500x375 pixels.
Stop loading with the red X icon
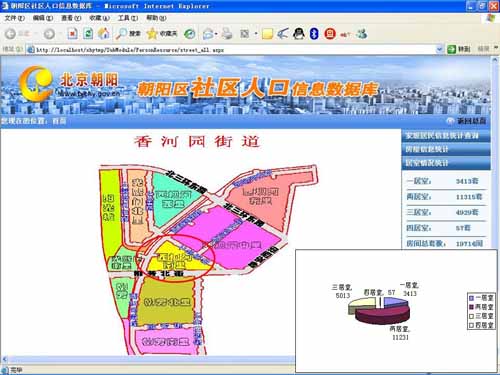tap(72, 33)
